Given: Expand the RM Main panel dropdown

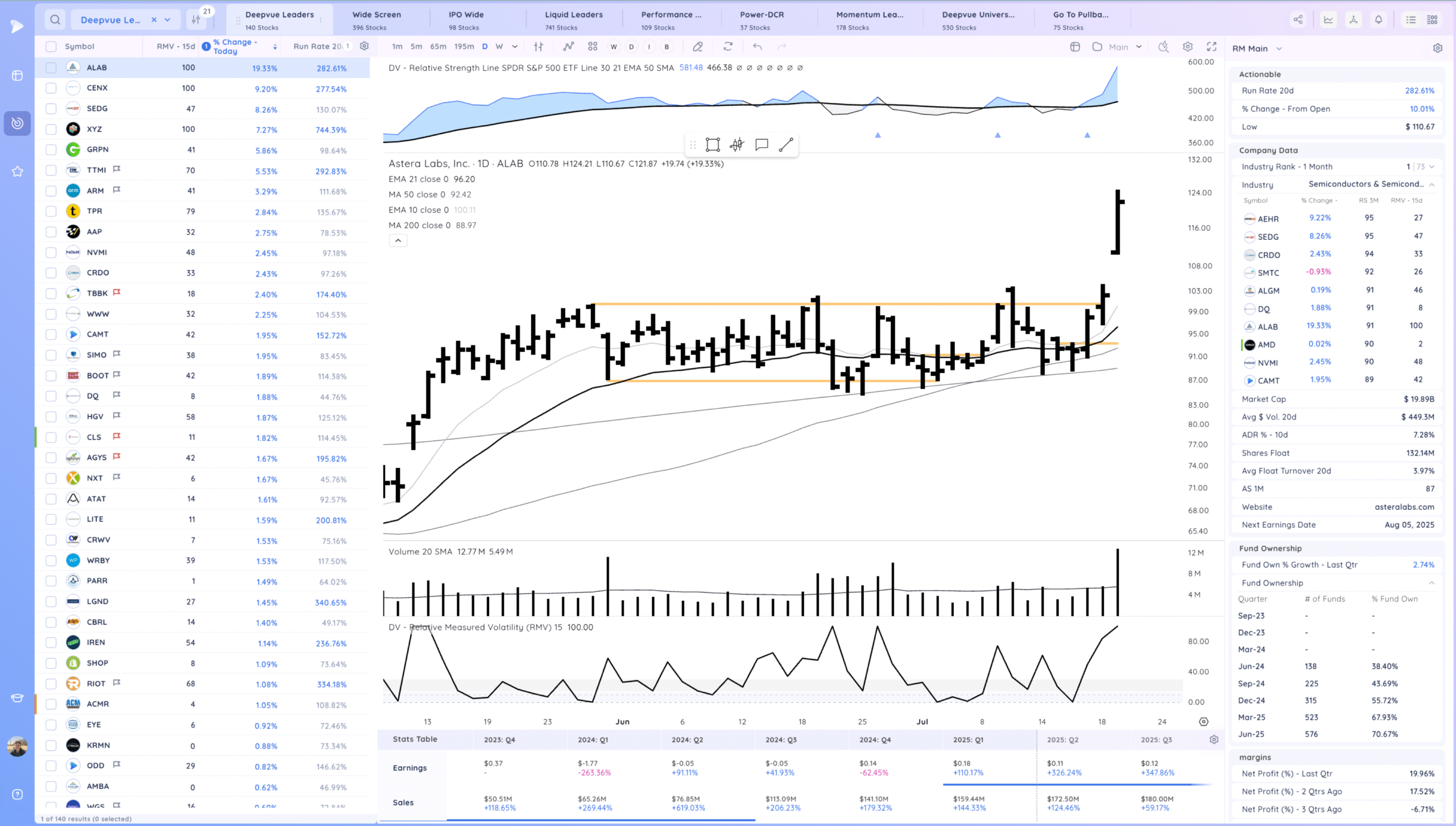Looking at the screenshot, I should click(x=1279, y=49).
